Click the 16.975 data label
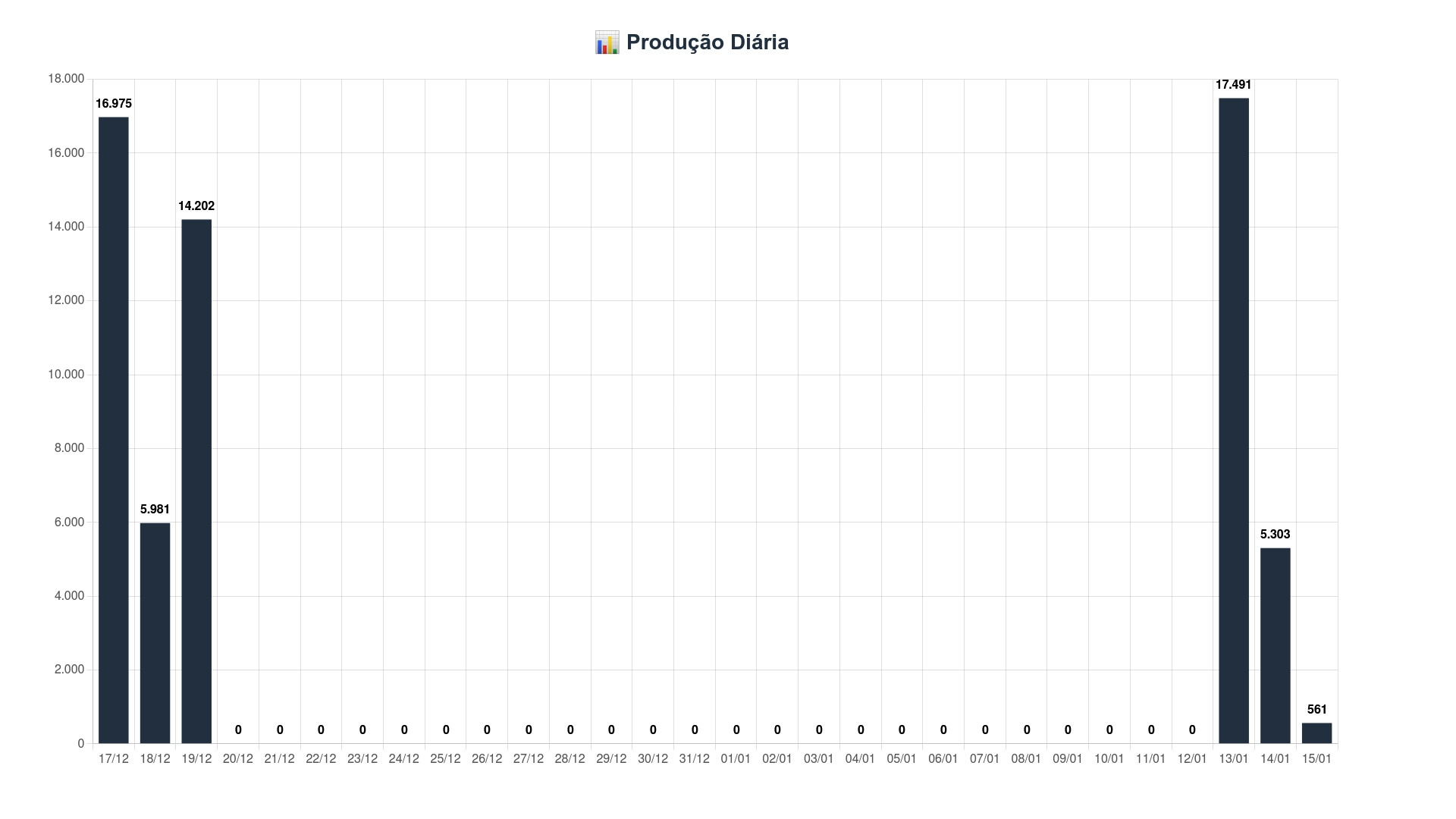This screenshot has width=1456, height=819. click(114, 104)
